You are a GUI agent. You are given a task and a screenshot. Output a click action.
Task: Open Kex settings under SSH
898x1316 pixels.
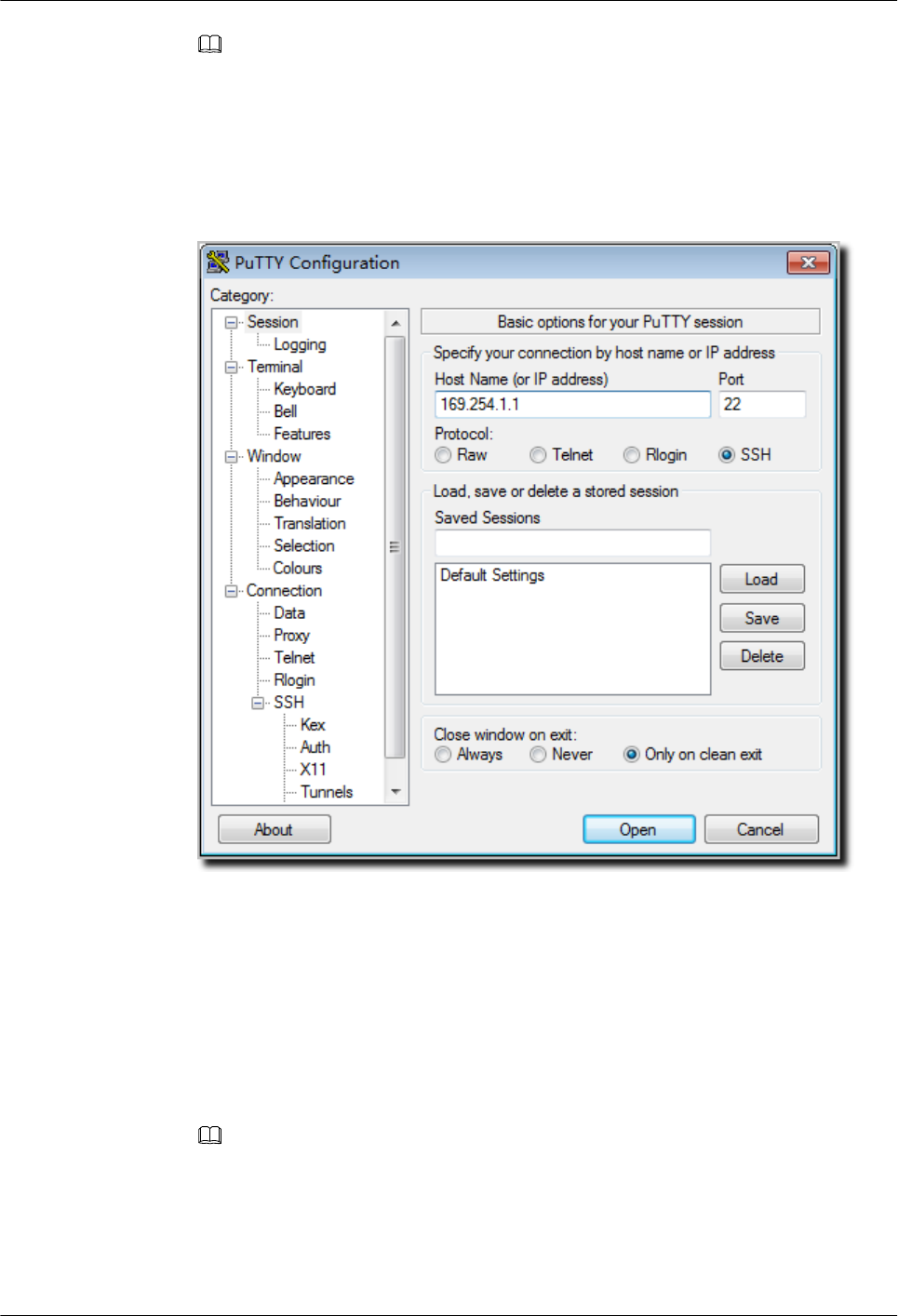click(x=313, y=724)
